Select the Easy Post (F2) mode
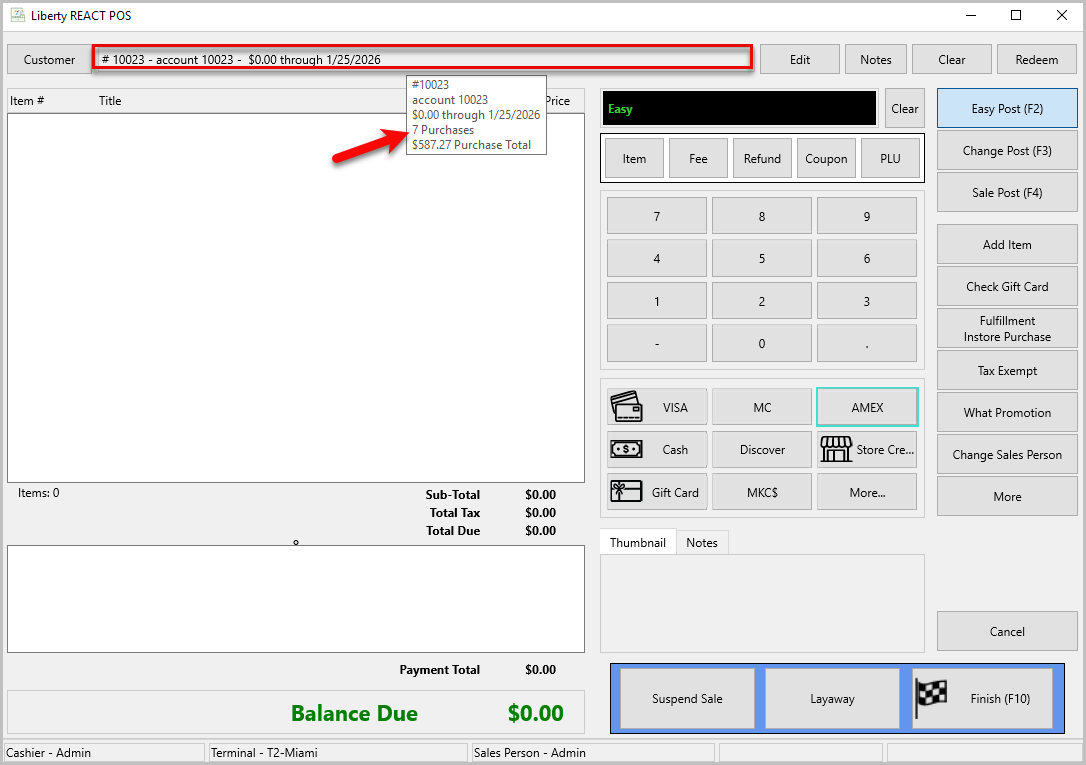 tap(1007, 109)
